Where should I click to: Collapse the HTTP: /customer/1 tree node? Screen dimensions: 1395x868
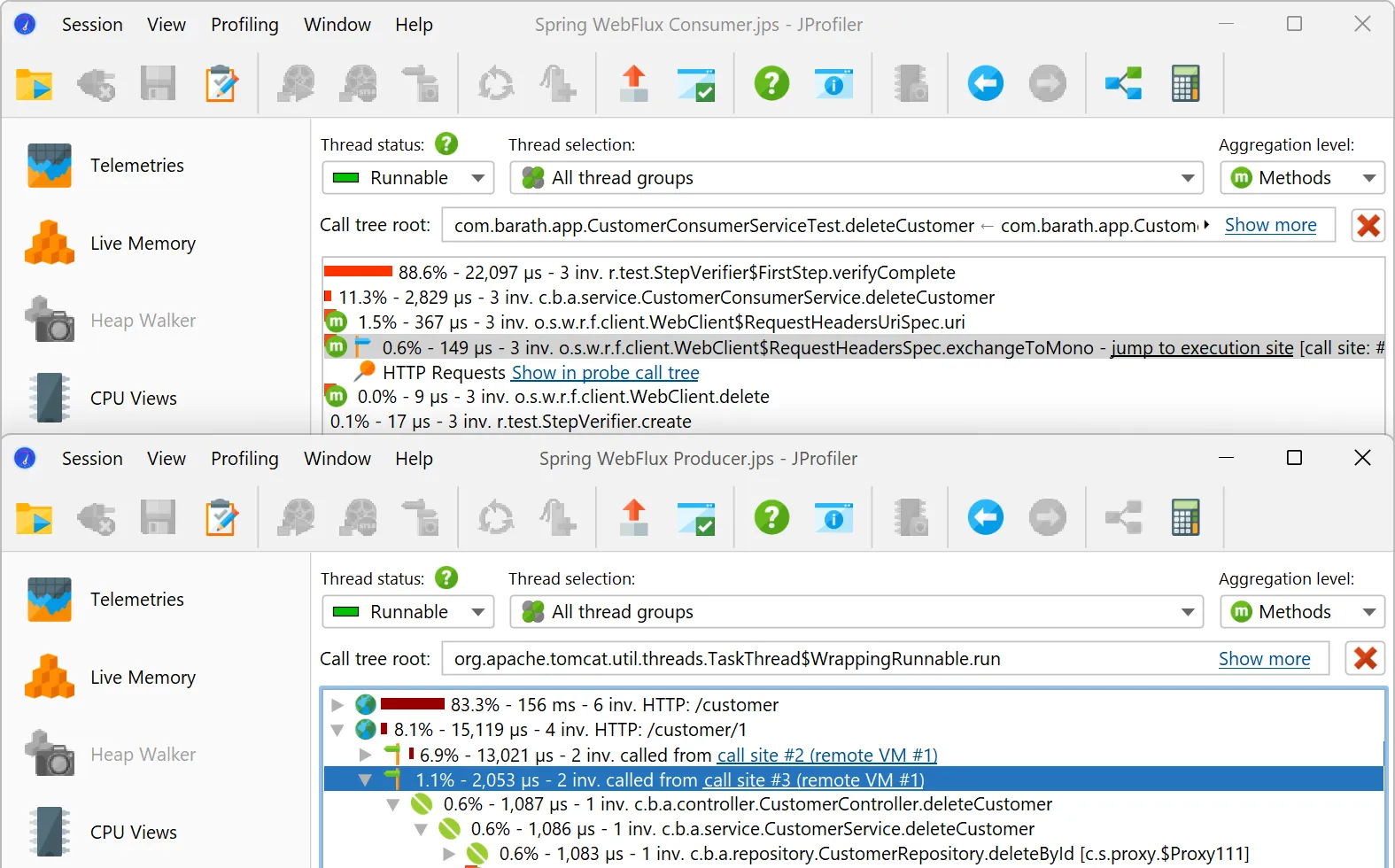(x=337, y=730)
